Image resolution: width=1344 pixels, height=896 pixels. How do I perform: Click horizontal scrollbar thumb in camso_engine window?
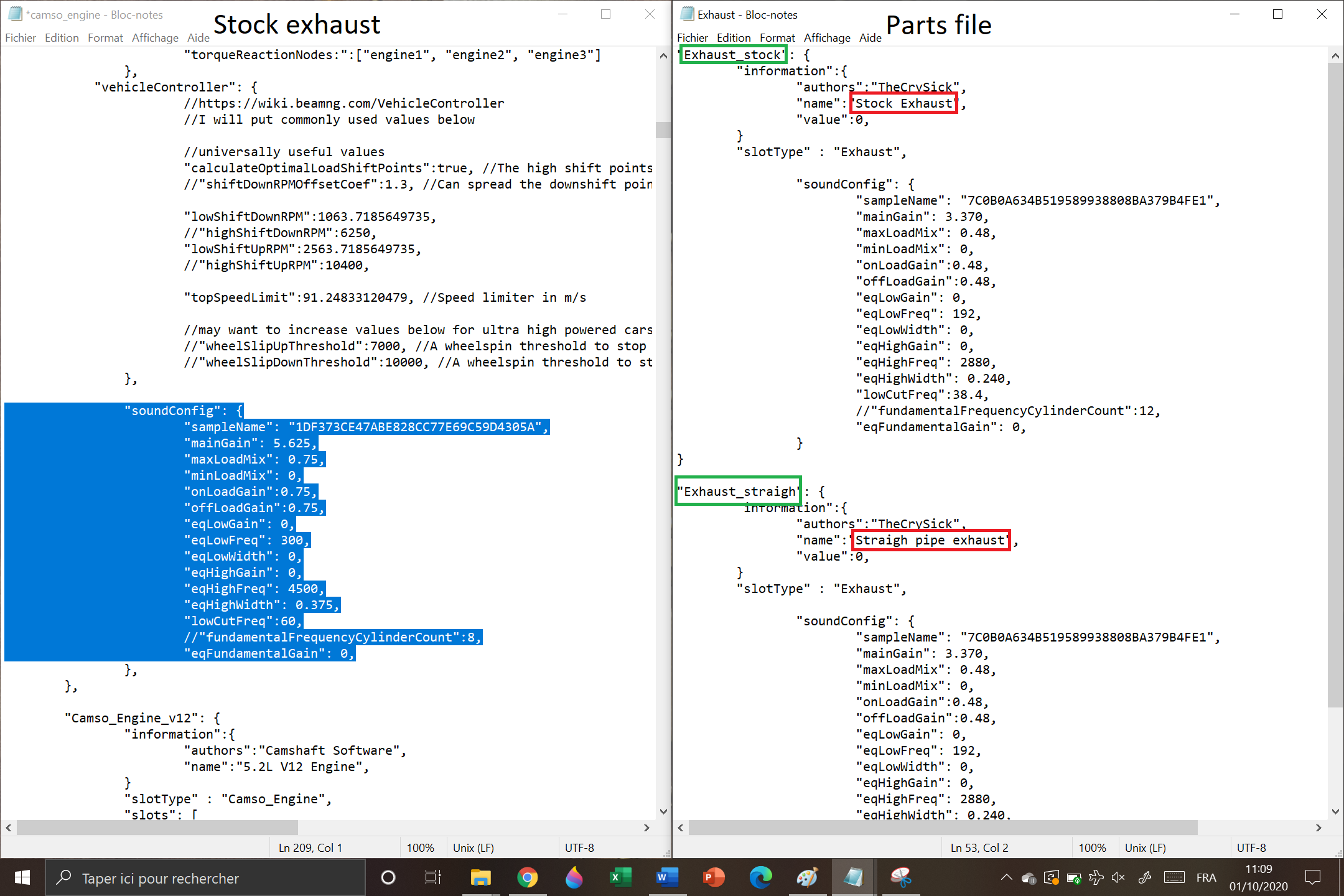point(157,828)
